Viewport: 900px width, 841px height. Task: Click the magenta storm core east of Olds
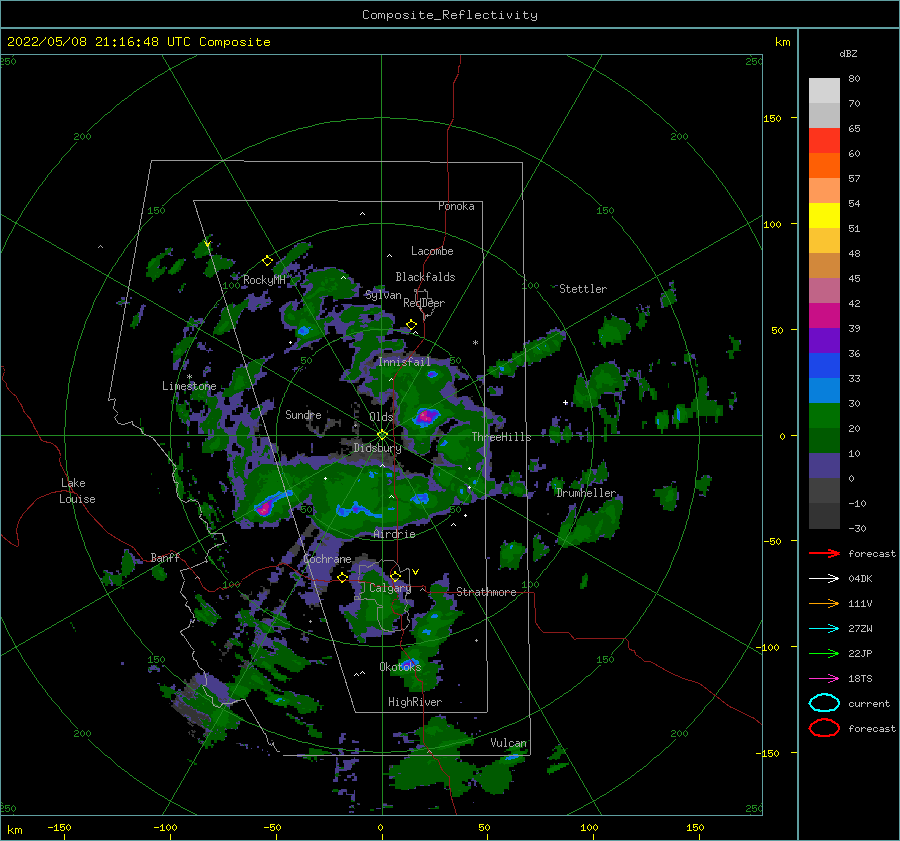(x=425, y=416)
